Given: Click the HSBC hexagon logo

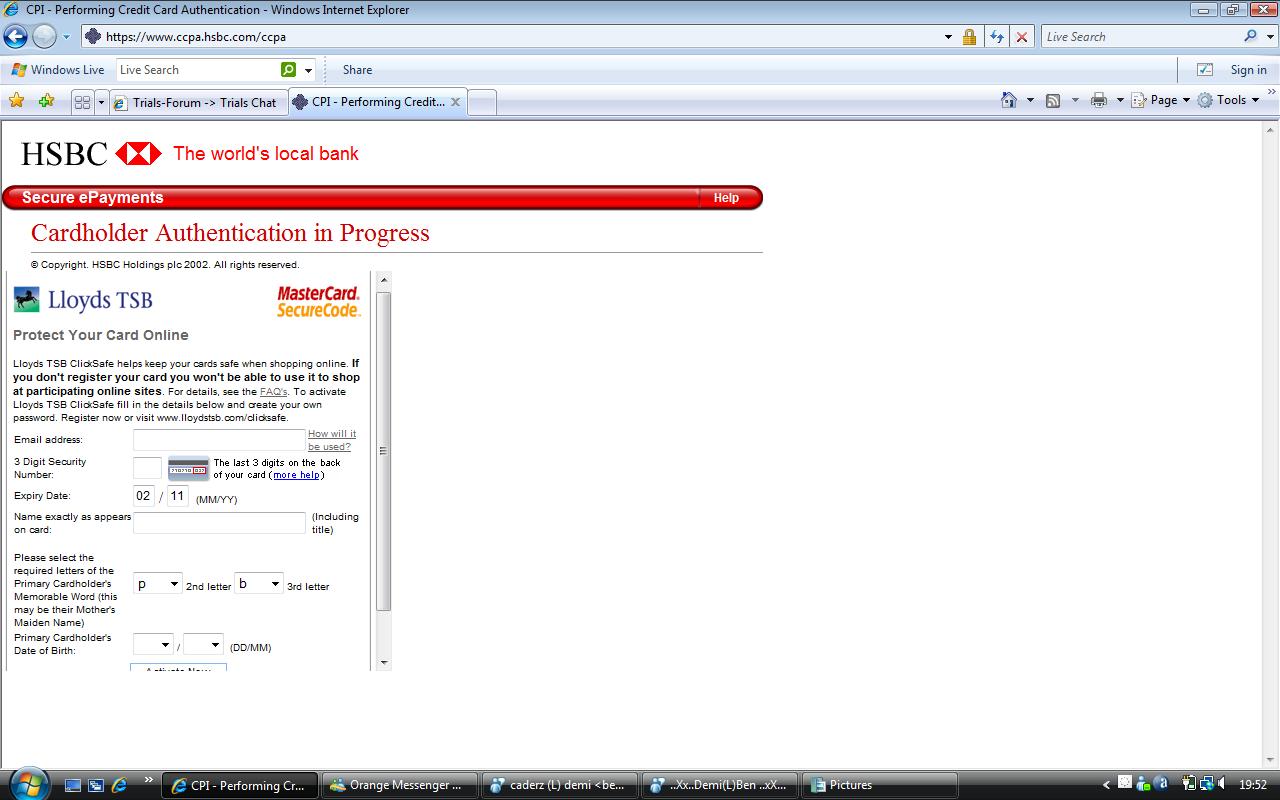Looking at the screenshot, I should pyautogui.click(x=138, y=153).
